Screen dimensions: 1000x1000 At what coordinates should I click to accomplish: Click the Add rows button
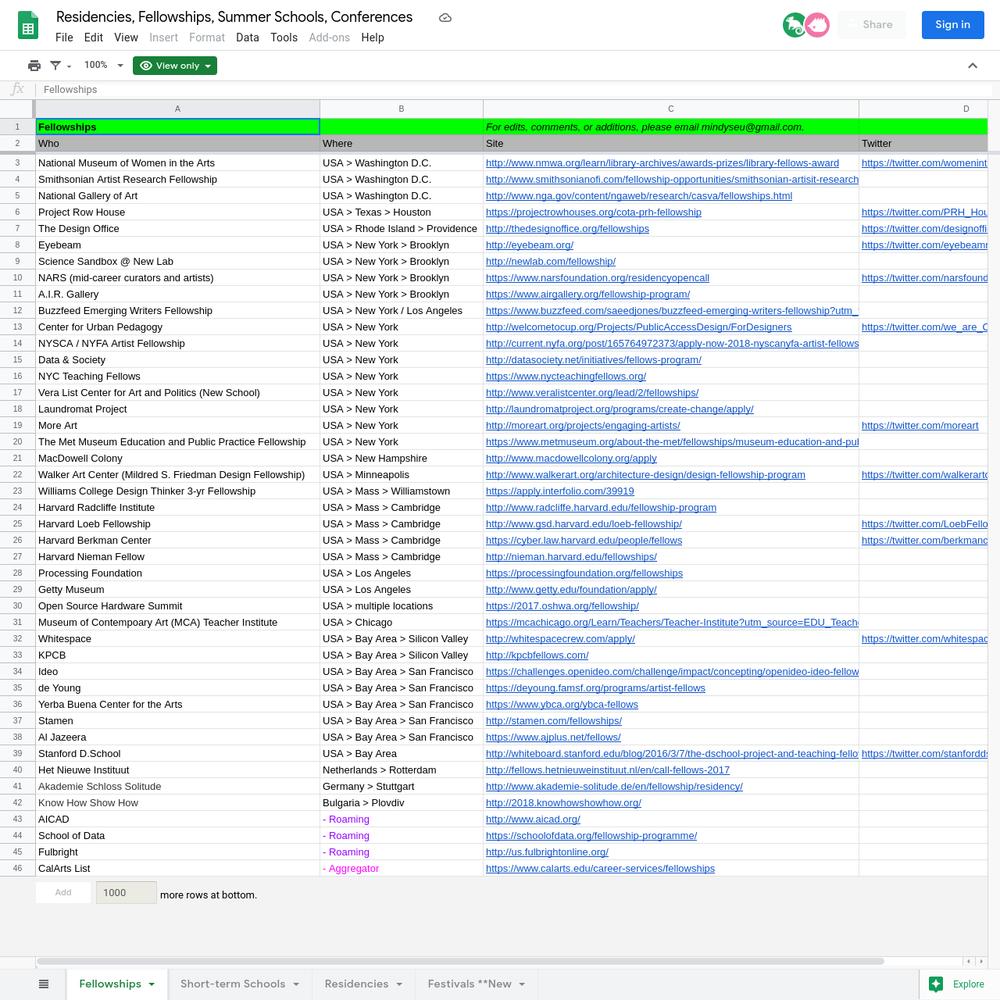pyautogui.click(x=63, y=892)
